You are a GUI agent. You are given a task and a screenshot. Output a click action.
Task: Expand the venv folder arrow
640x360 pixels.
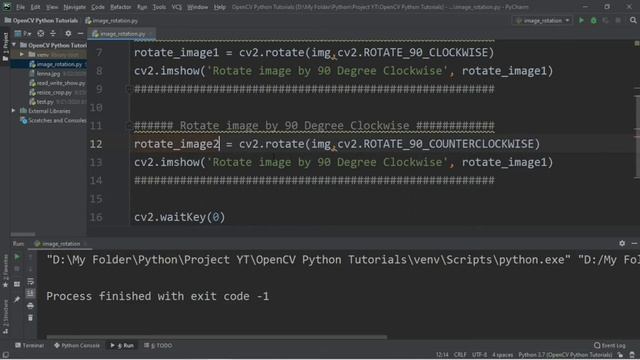[22, 54]
